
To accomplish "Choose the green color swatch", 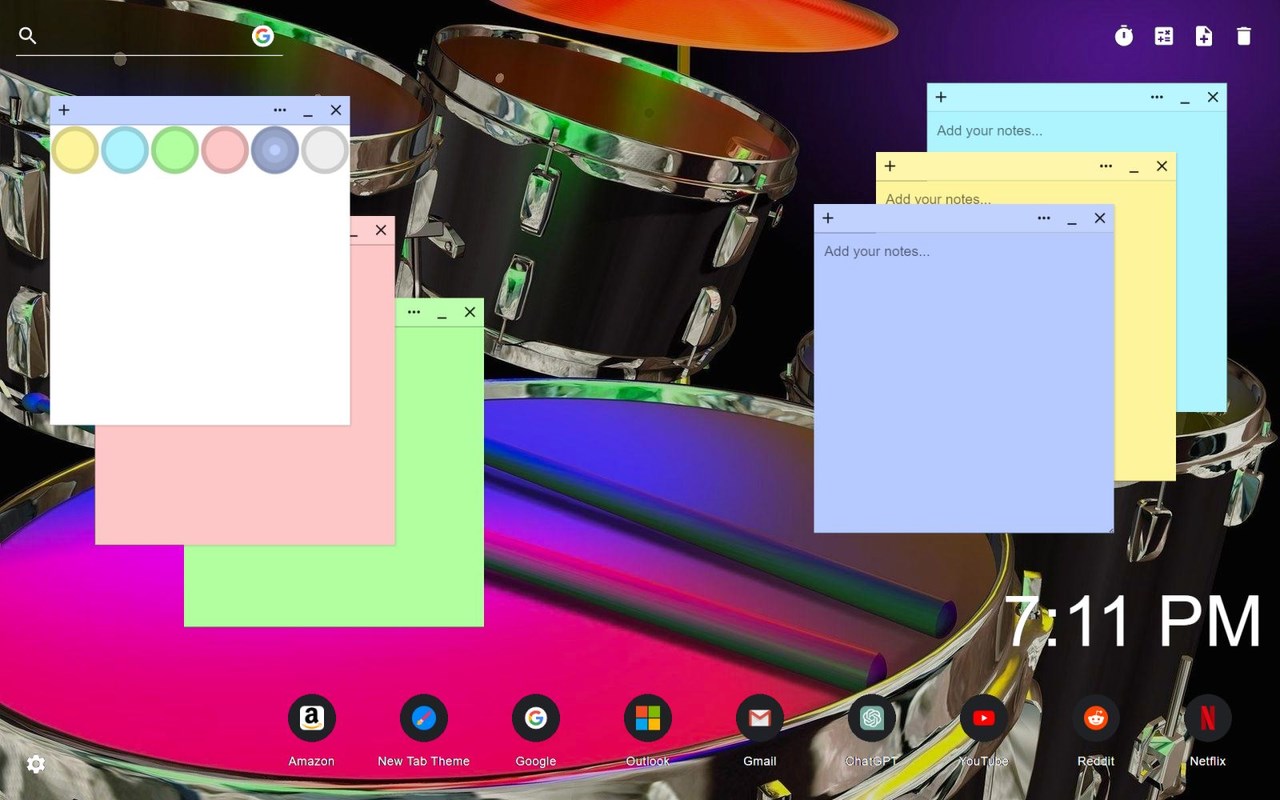I will pos(175,150).
